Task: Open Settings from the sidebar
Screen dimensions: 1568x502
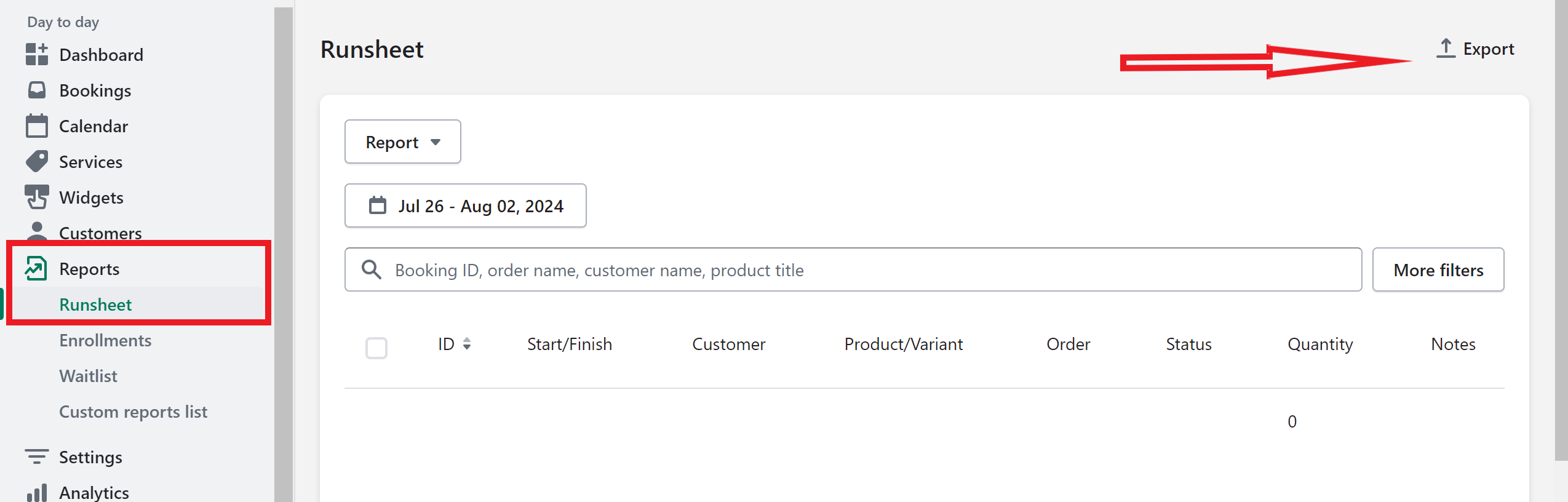Action: click(90, 457)
